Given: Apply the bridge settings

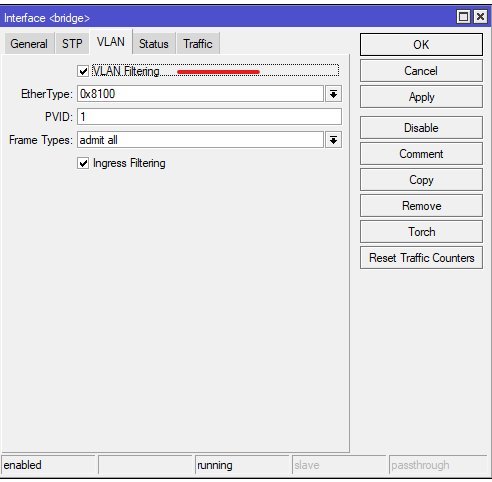Looking at the screenshot, I should [x=421, y=97].
